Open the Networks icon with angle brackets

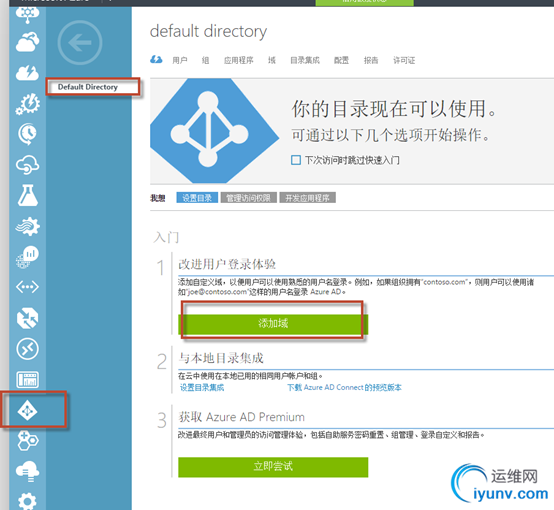coord(28,287)
